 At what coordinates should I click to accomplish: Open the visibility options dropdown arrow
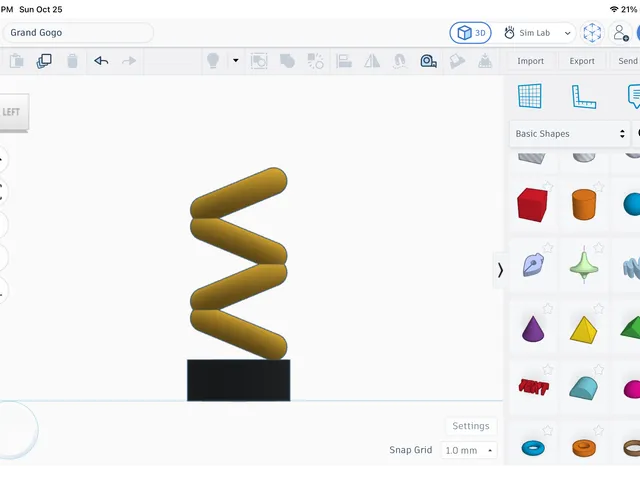click(236, 60)
